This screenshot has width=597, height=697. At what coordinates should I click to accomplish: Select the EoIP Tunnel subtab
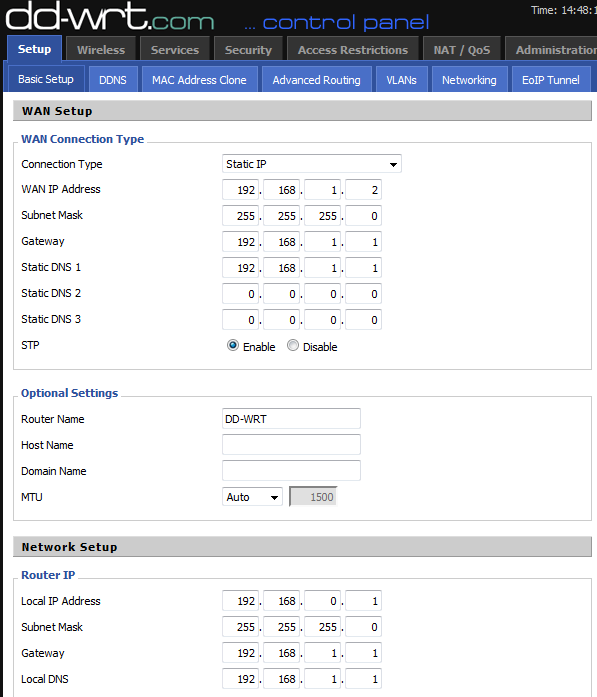(x=551, y=80)
